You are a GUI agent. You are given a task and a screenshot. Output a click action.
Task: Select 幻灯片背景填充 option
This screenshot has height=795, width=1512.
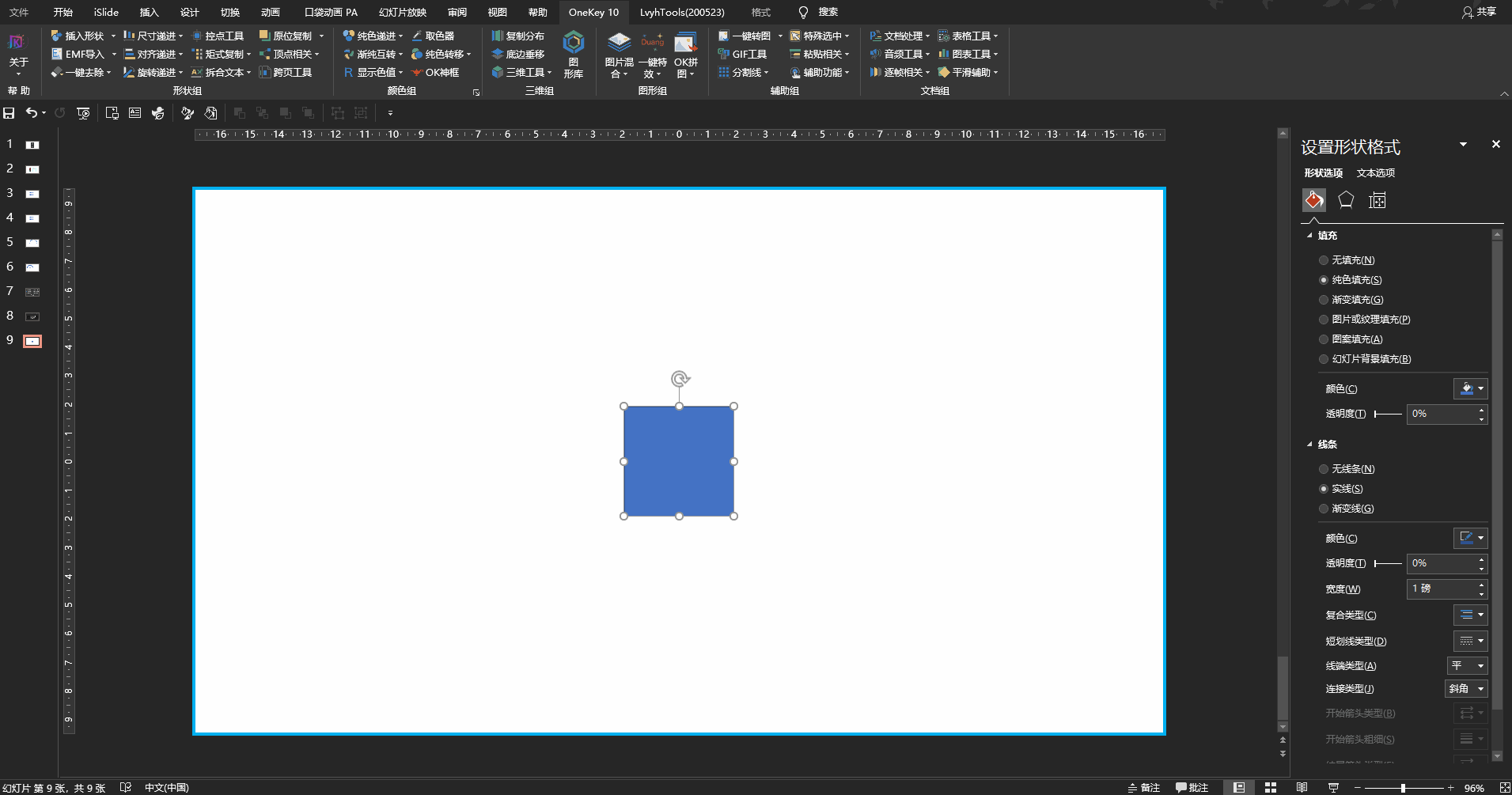1365,359
